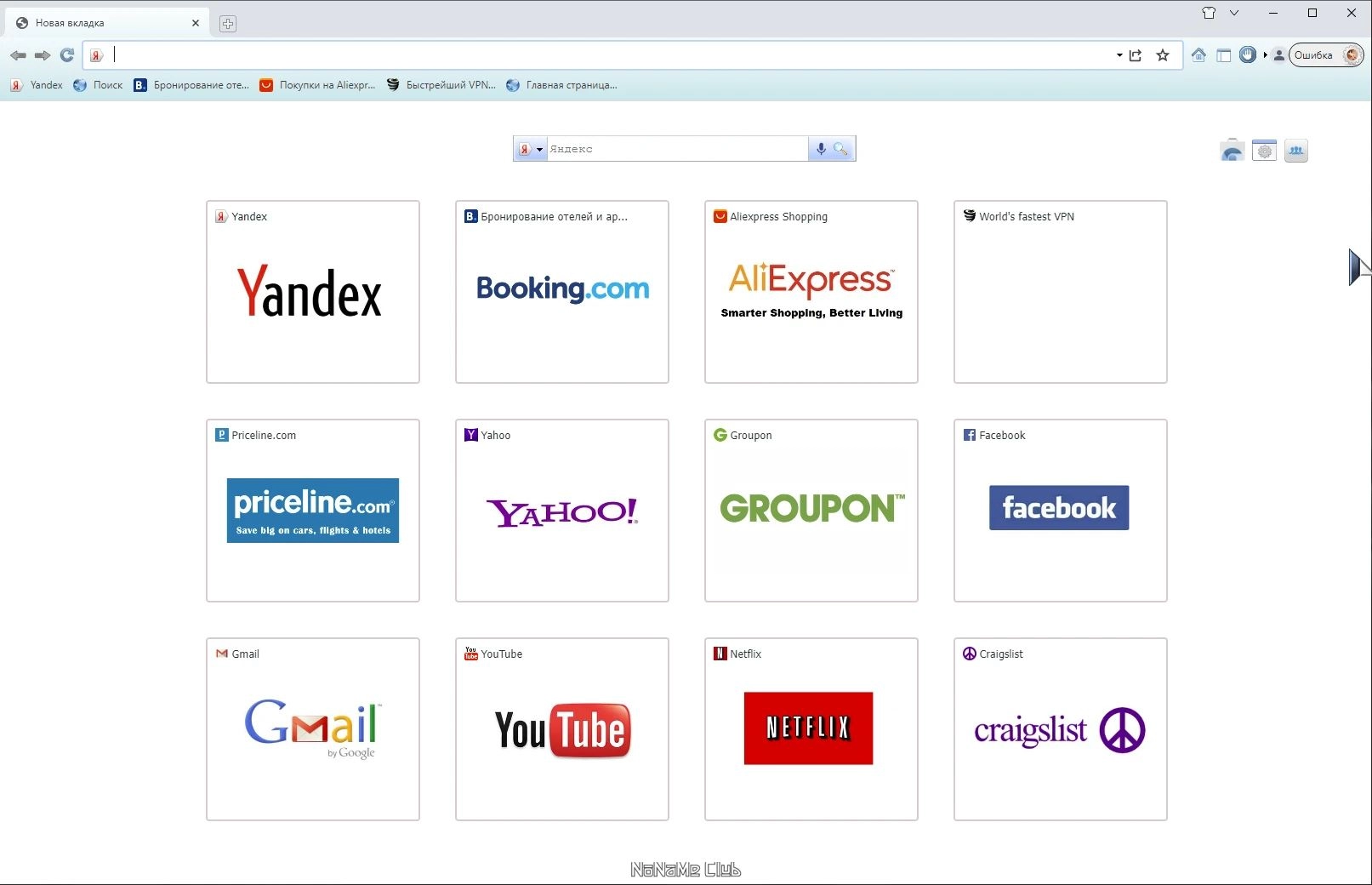1372x885 pixels.
Task: Click the people group icon on new tab page
Action: click(1295, 151)
